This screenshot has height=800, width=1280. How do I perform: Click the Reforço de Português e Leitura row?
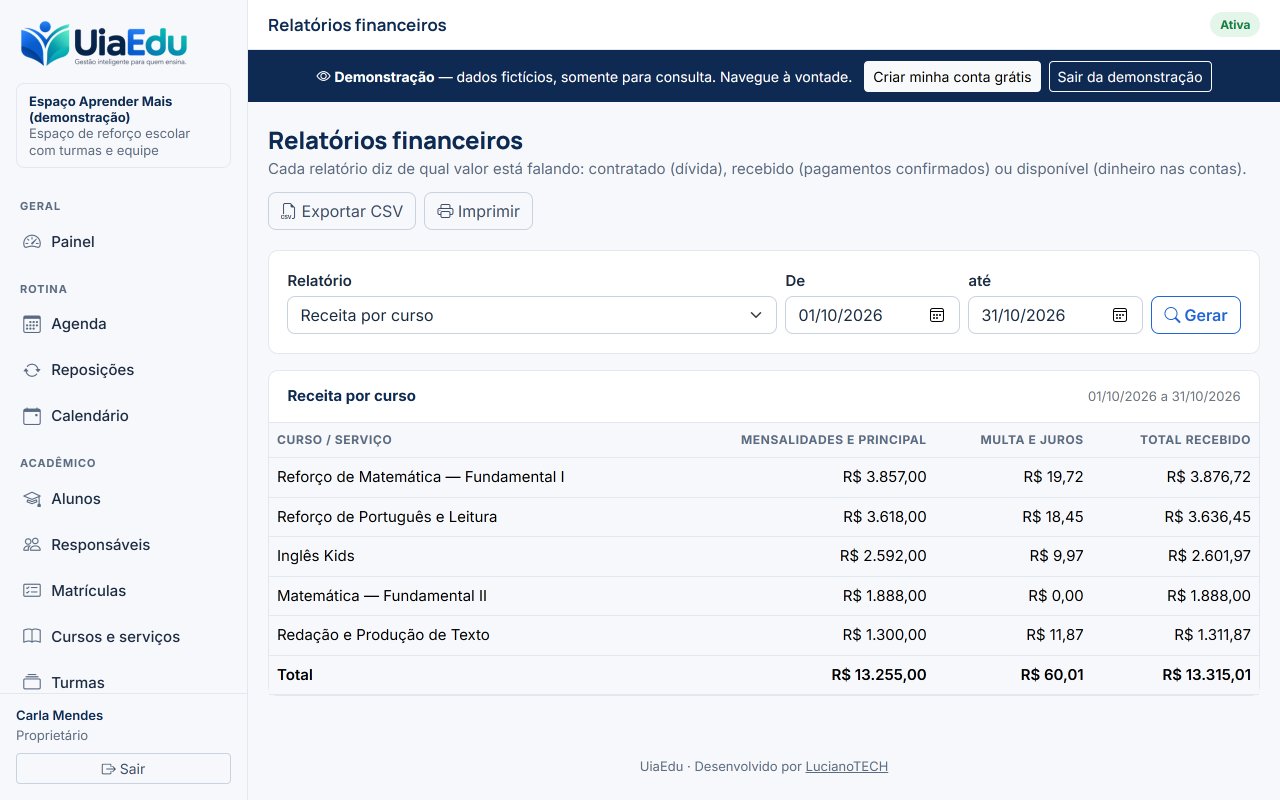coord(764,517)
